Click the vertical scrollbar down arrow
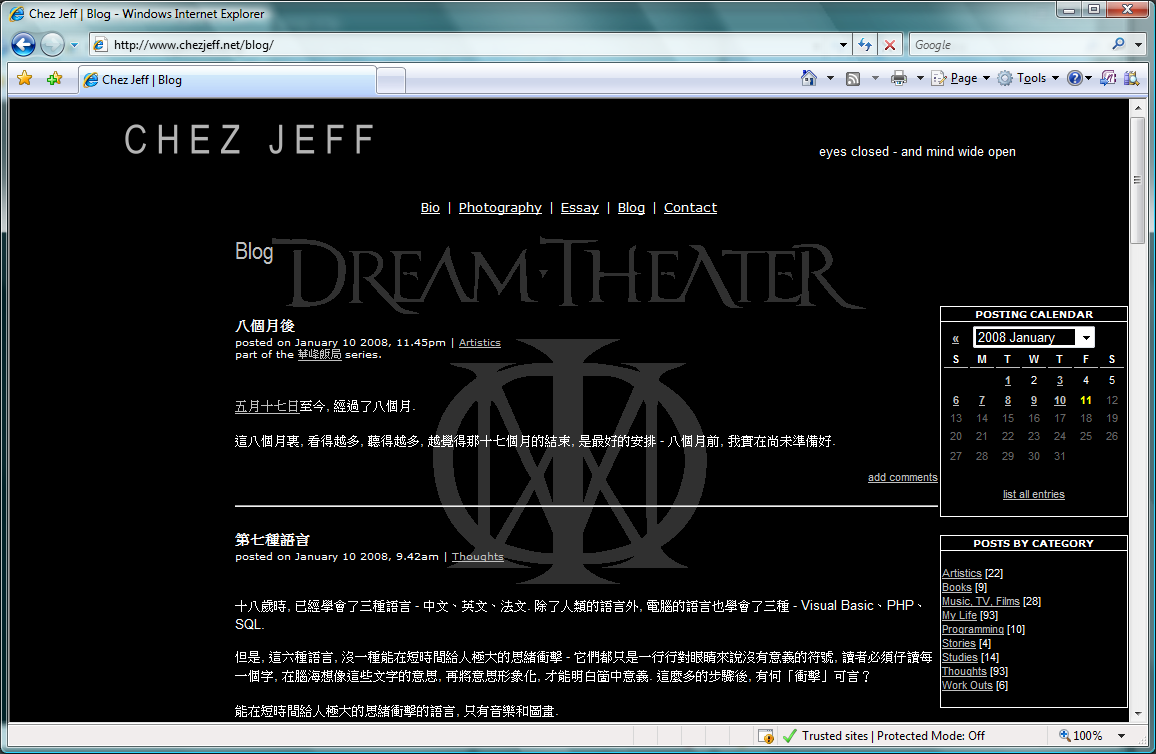1156x754 pixels. coord(1138,714)
